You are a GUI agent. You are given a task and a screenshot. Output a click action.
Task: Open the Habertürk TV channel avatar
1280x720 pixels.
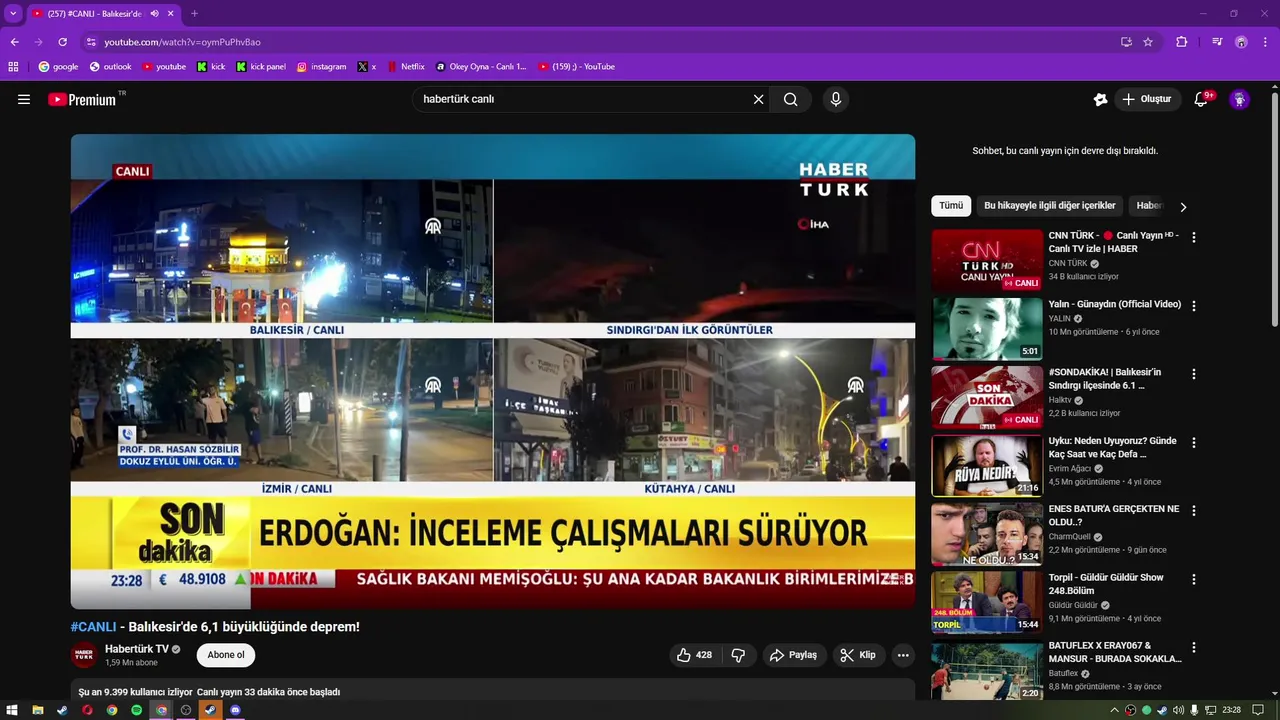[x=84, y=655]
